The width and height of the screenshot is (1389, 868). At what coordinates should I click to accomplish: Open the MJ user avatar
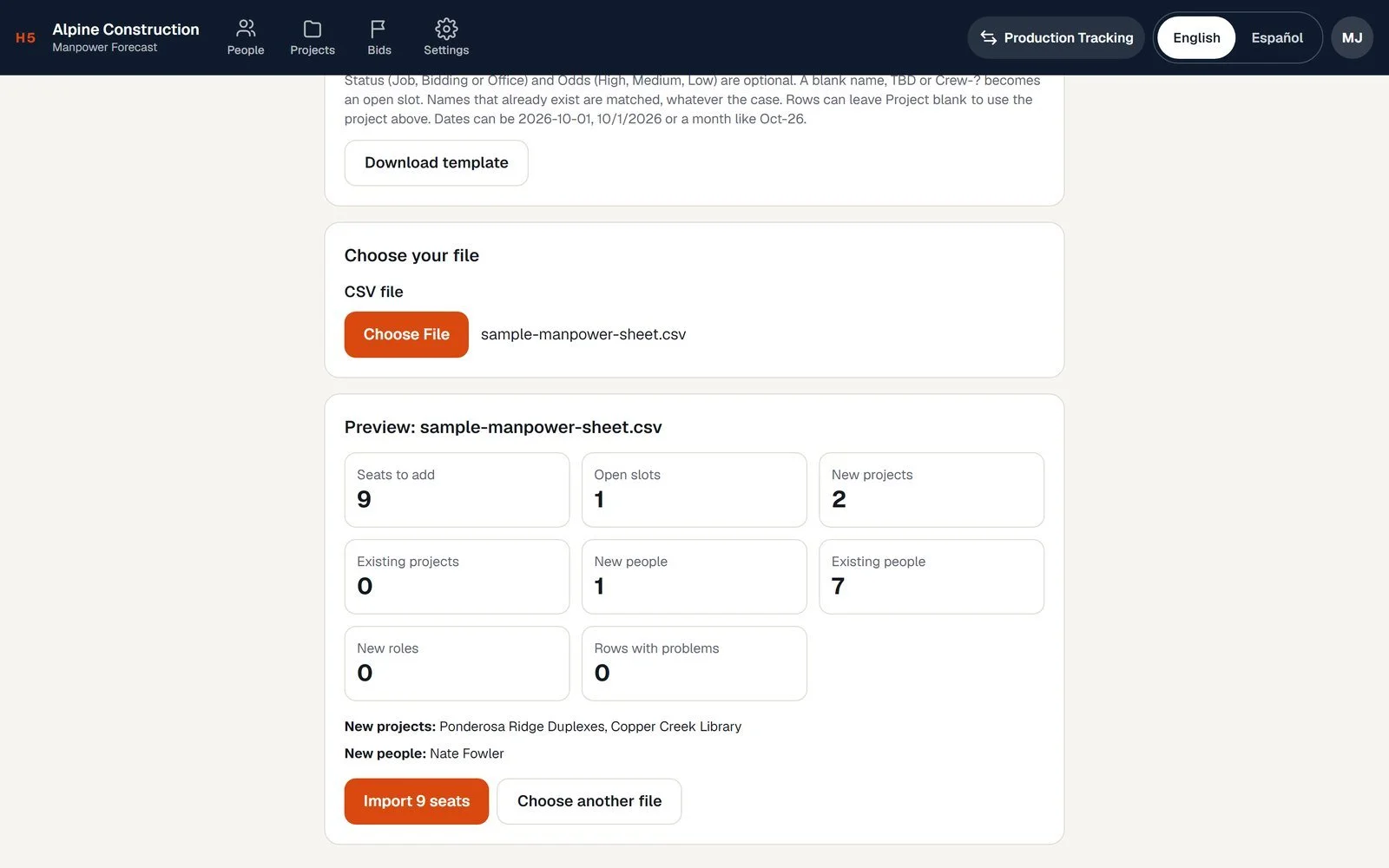tap(1352, 37)
